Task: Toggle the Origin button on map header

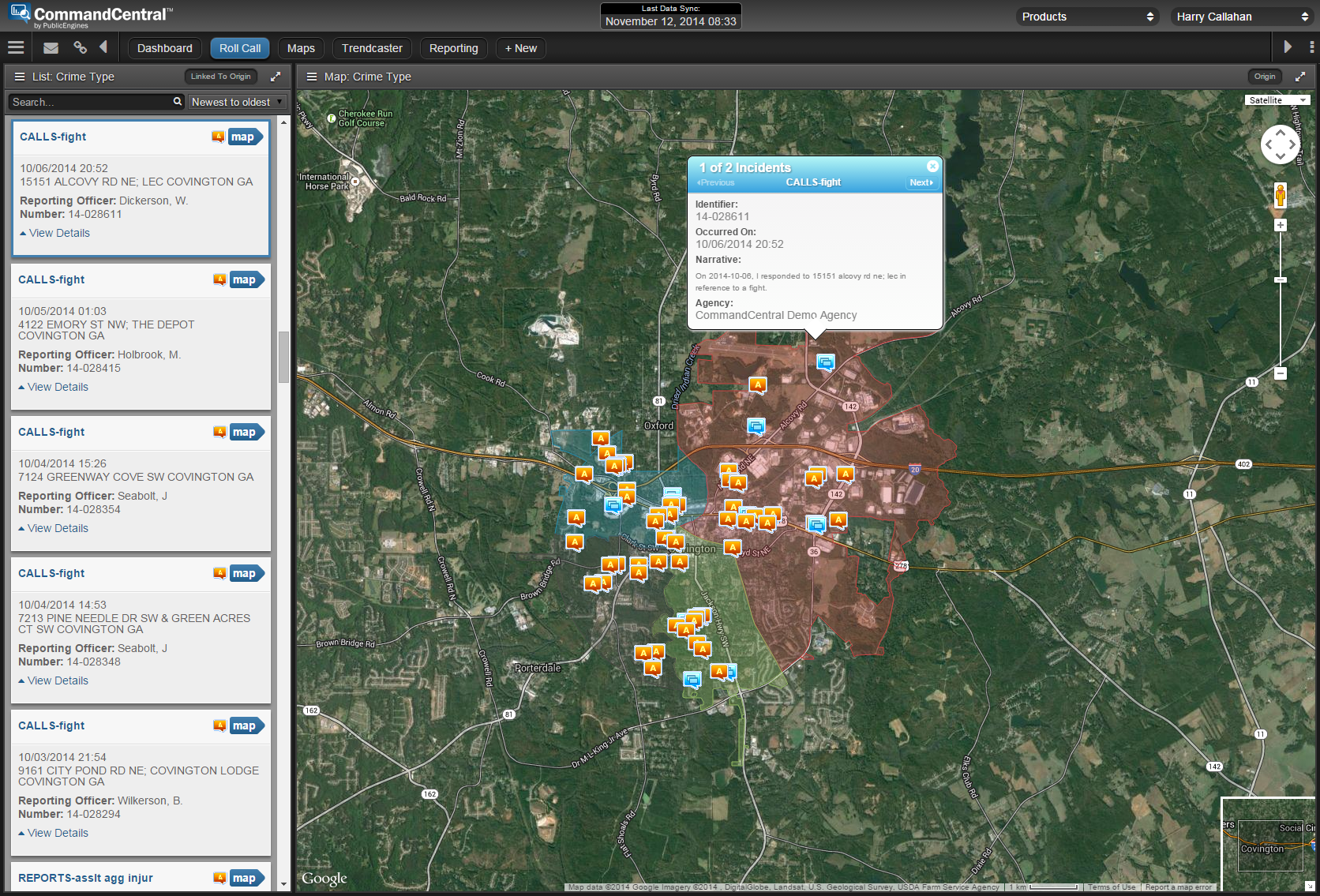Action: pos(1264,77)
